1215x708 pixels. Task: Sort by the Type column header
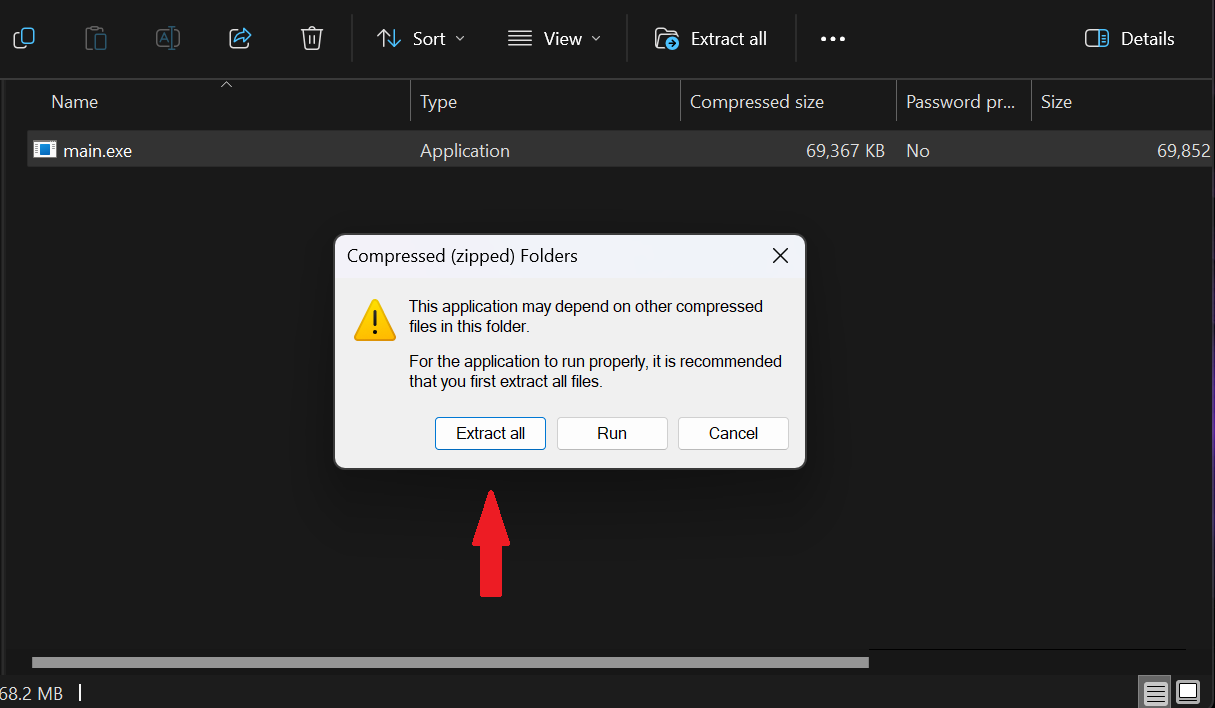point(438,102)
